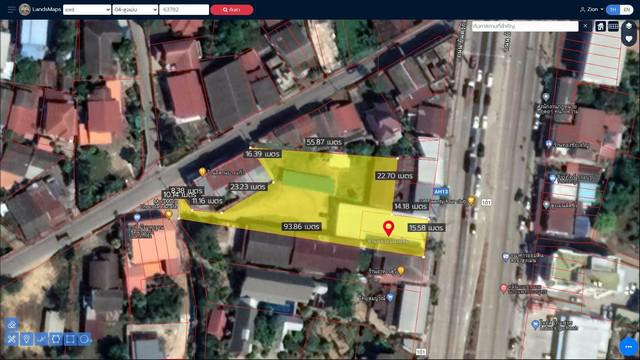Switch language to EN
The height and width of the screenshot is (360, 640).
[x=627, y=9]
